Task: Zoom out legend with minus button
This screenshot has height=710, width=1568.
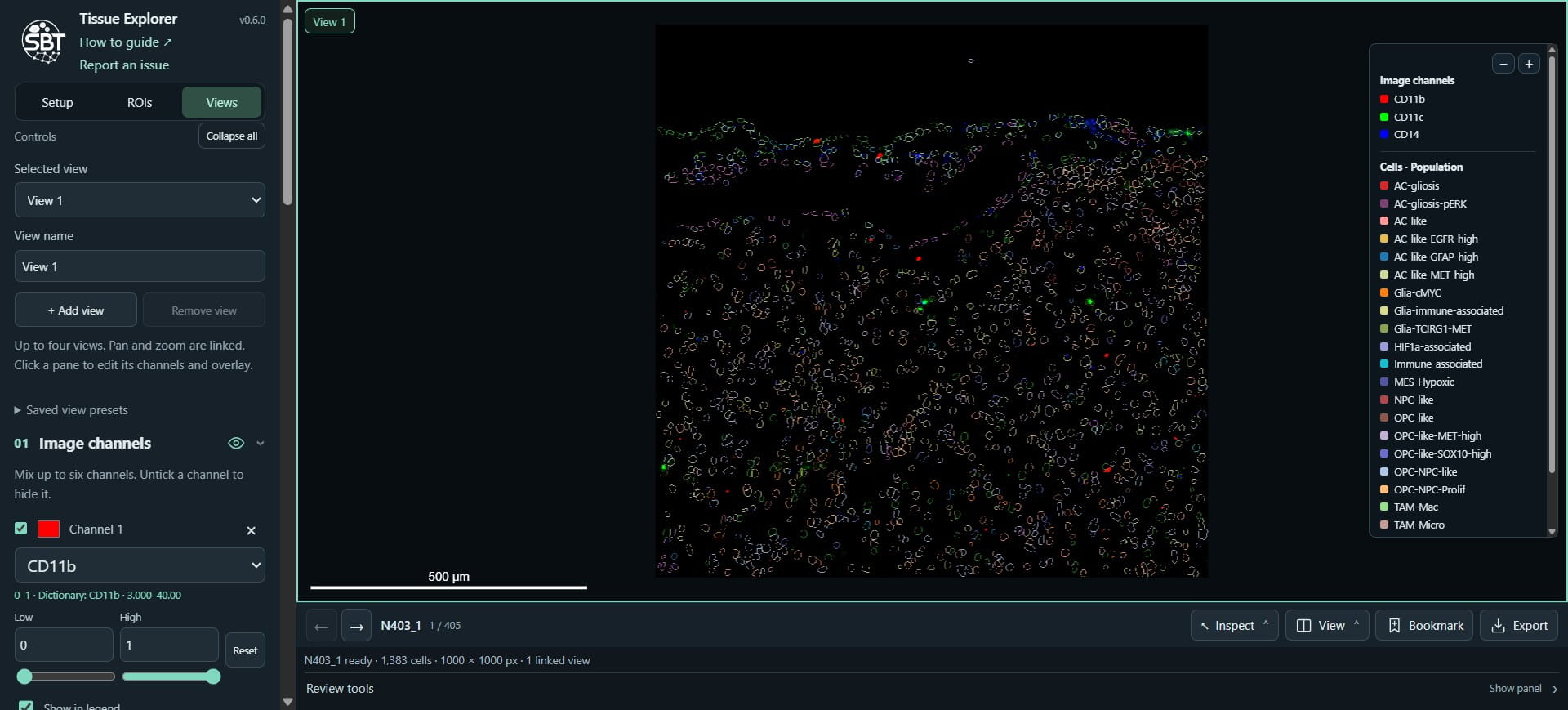Action: click(x=1503, y=64)
